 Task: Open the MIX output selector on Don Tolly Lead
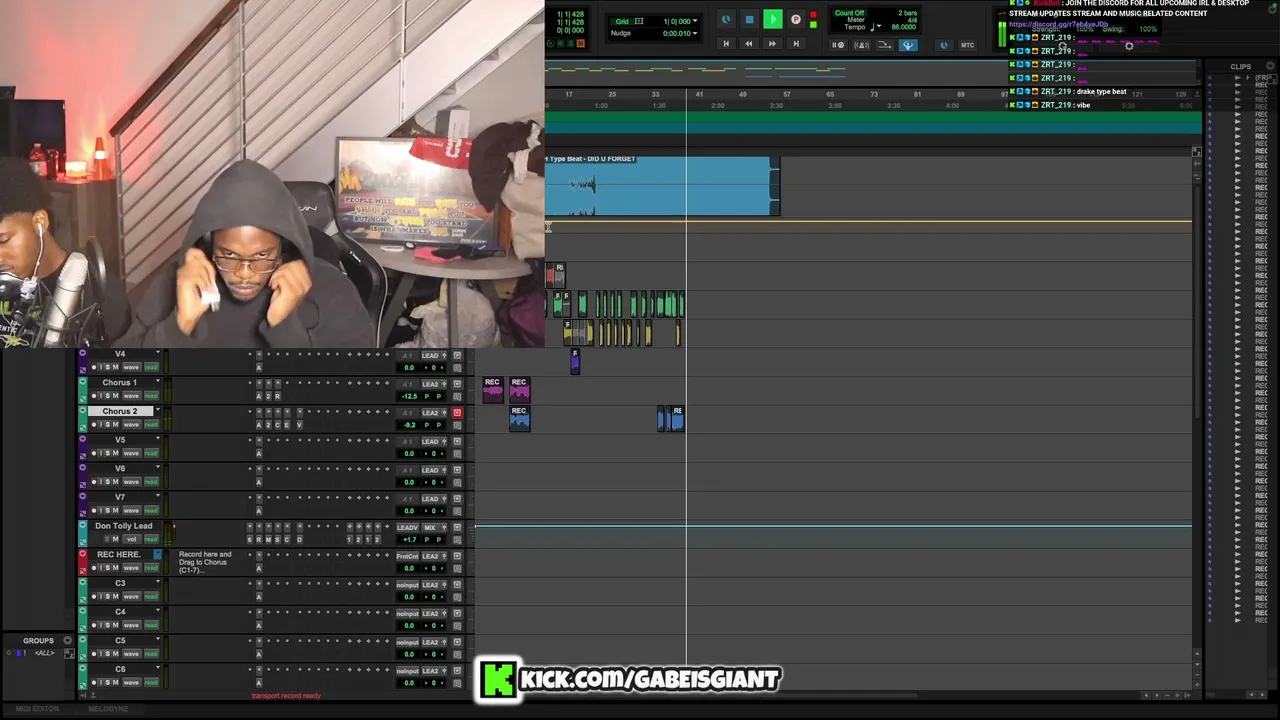(x=431, y=527)
